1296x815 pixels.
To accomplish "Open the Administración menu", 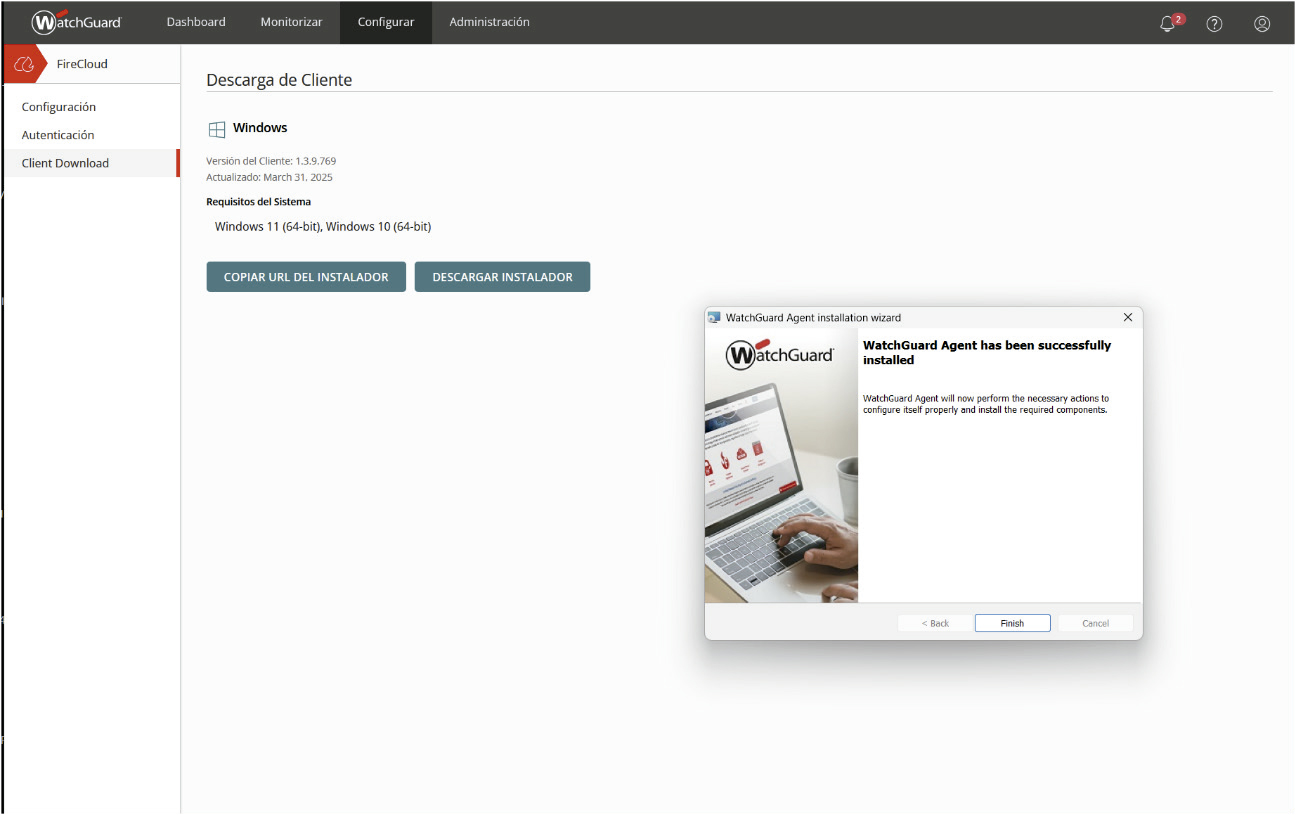I will tap(489, 22).
